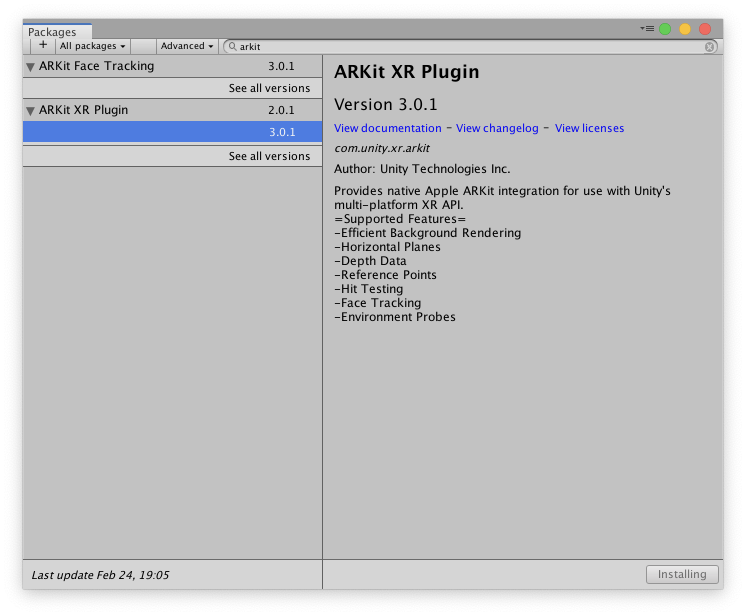Select the highlighted 3.0.1 version row
746x616 pixels.
tap(172, 132)
